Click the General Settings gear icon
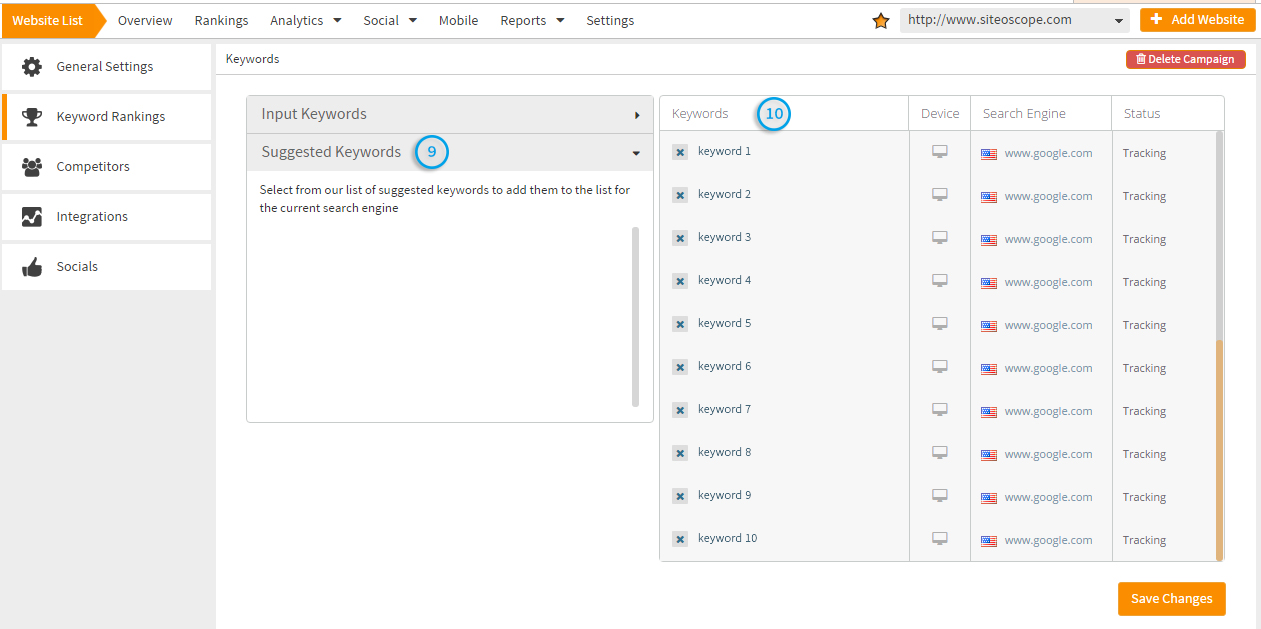The image size is (1261, 629). click(32, 67)
